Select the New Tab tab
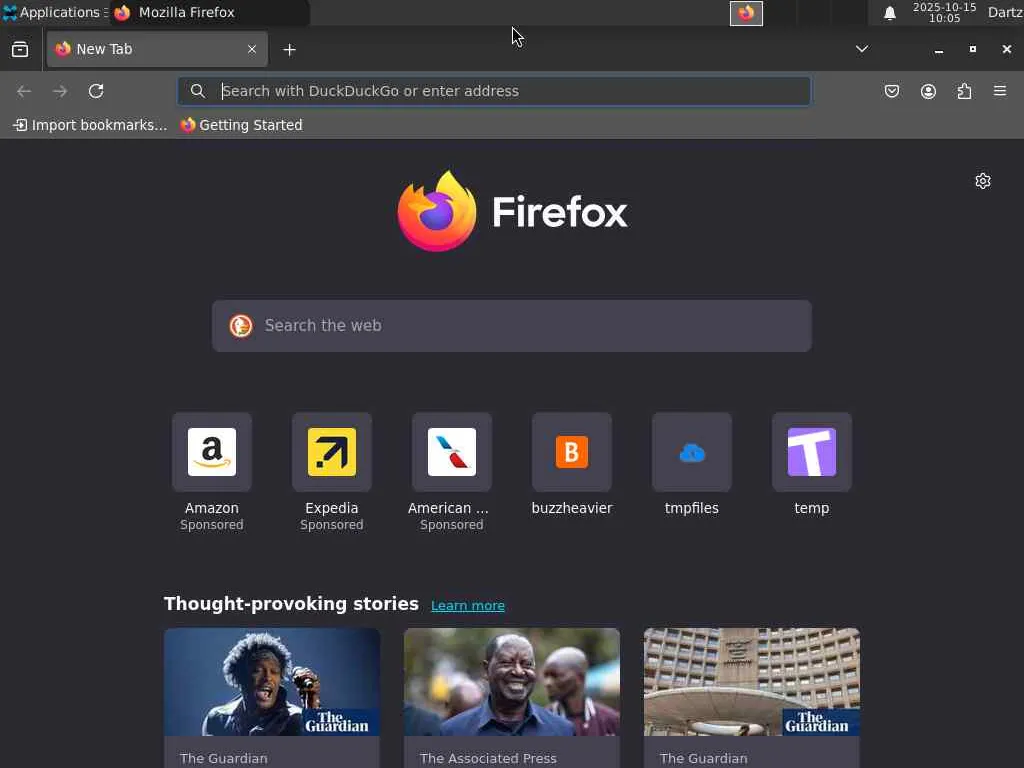1024x768 pixels. point(157,49)
